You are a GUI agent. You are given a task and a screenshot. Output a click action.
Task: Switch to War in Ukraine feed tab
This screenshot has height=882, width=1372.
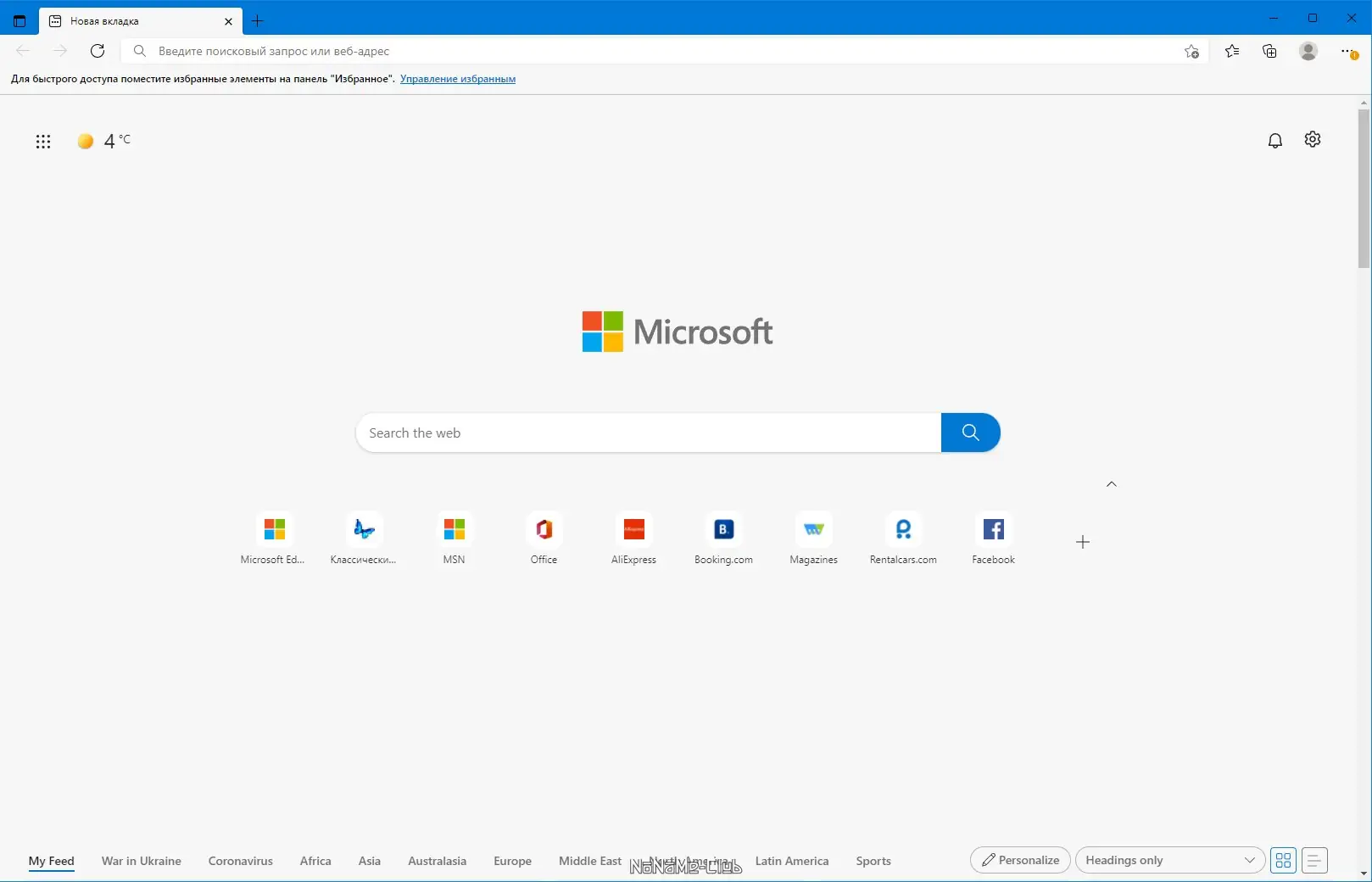coord(142,861)
